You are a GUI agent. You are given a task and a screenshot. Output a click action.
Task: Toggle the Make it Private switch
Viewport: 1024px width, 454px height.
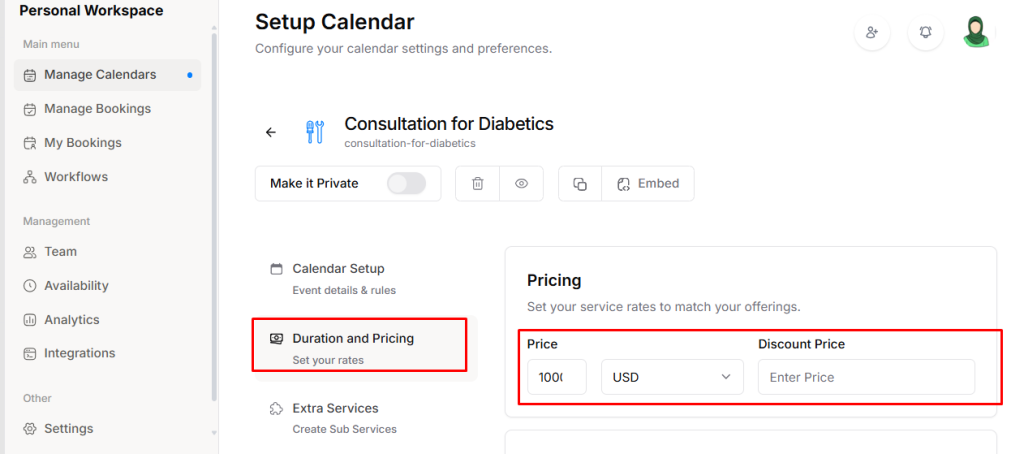(406, 183)
